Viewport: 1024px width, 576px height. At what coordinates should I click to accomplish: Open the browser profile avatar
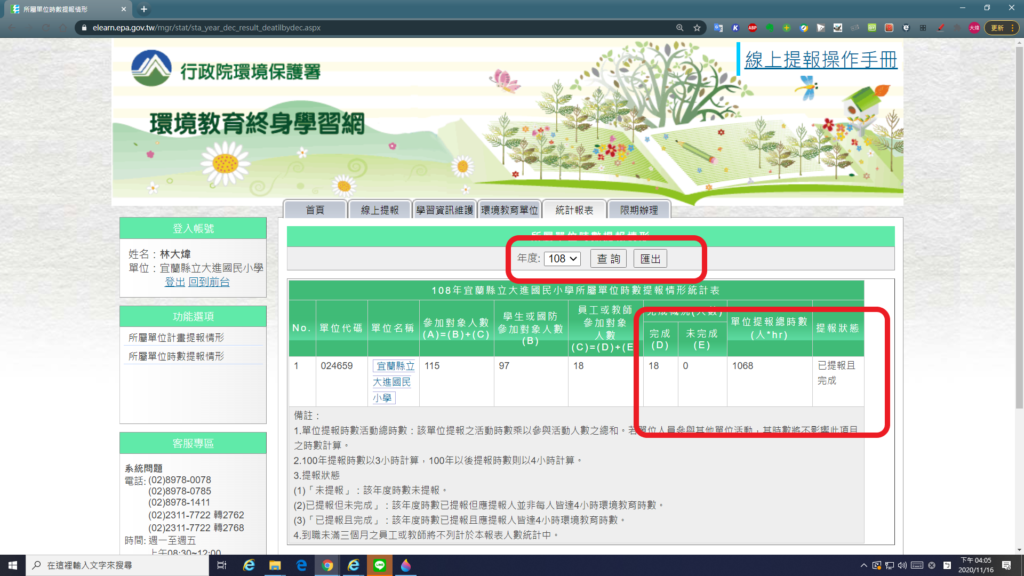(974, 28)
